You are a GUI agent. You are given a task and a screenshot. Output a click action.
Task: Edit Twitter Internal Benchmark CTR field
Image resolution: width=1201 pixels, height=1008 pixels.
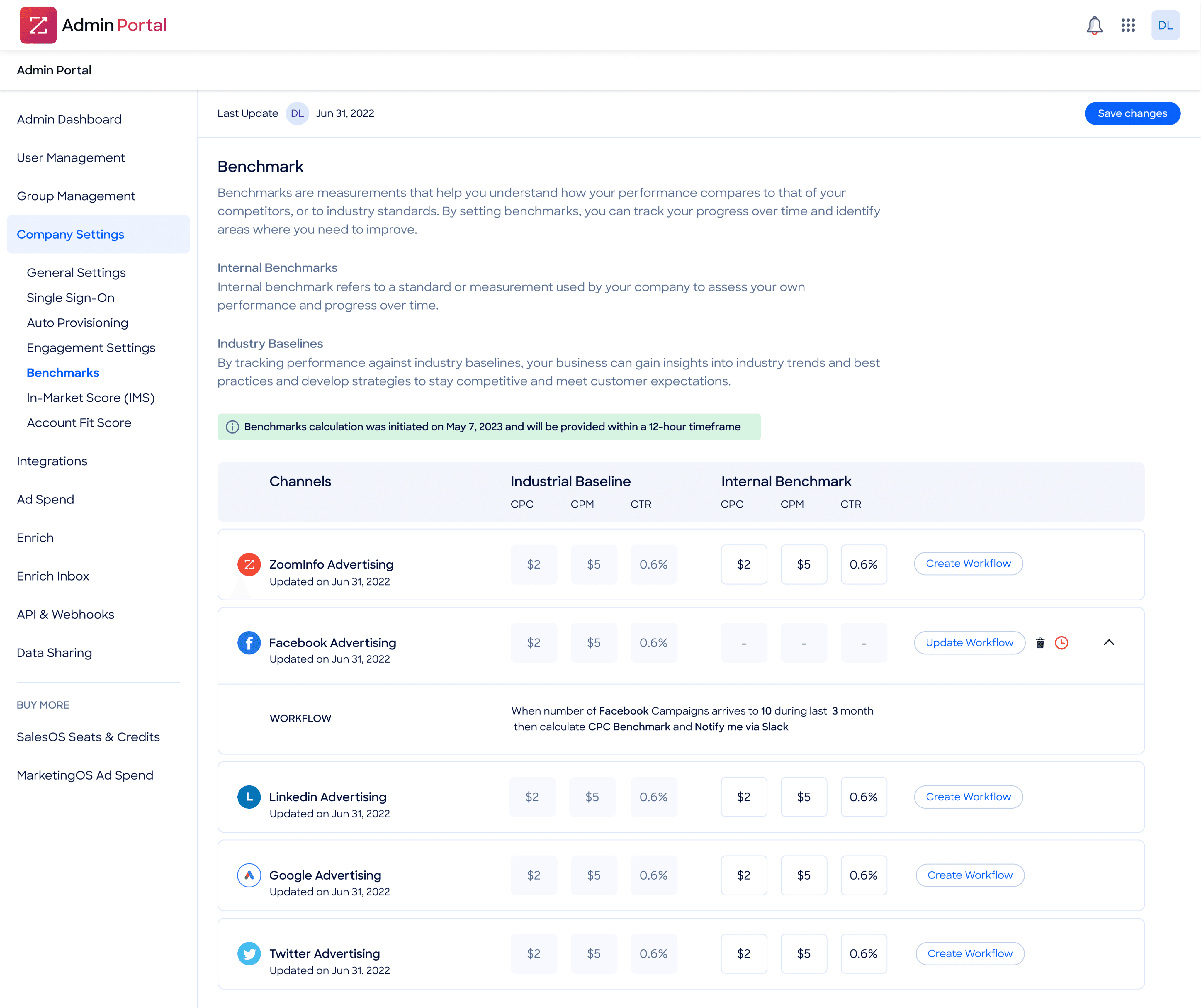pyautogui.click(x=863, y=954)
